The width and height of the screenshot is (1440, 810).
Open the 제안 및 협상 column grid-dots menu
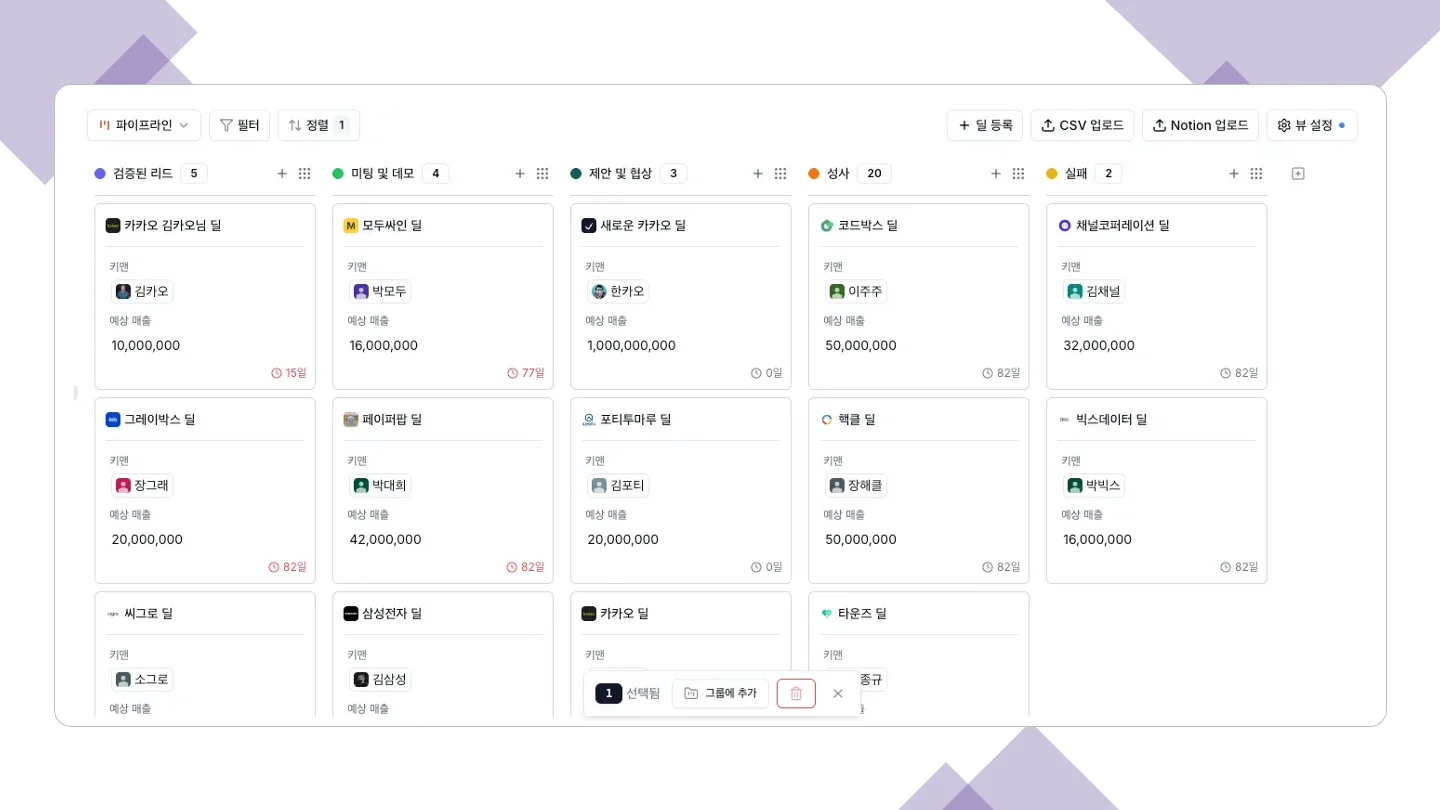coord(781,173)
